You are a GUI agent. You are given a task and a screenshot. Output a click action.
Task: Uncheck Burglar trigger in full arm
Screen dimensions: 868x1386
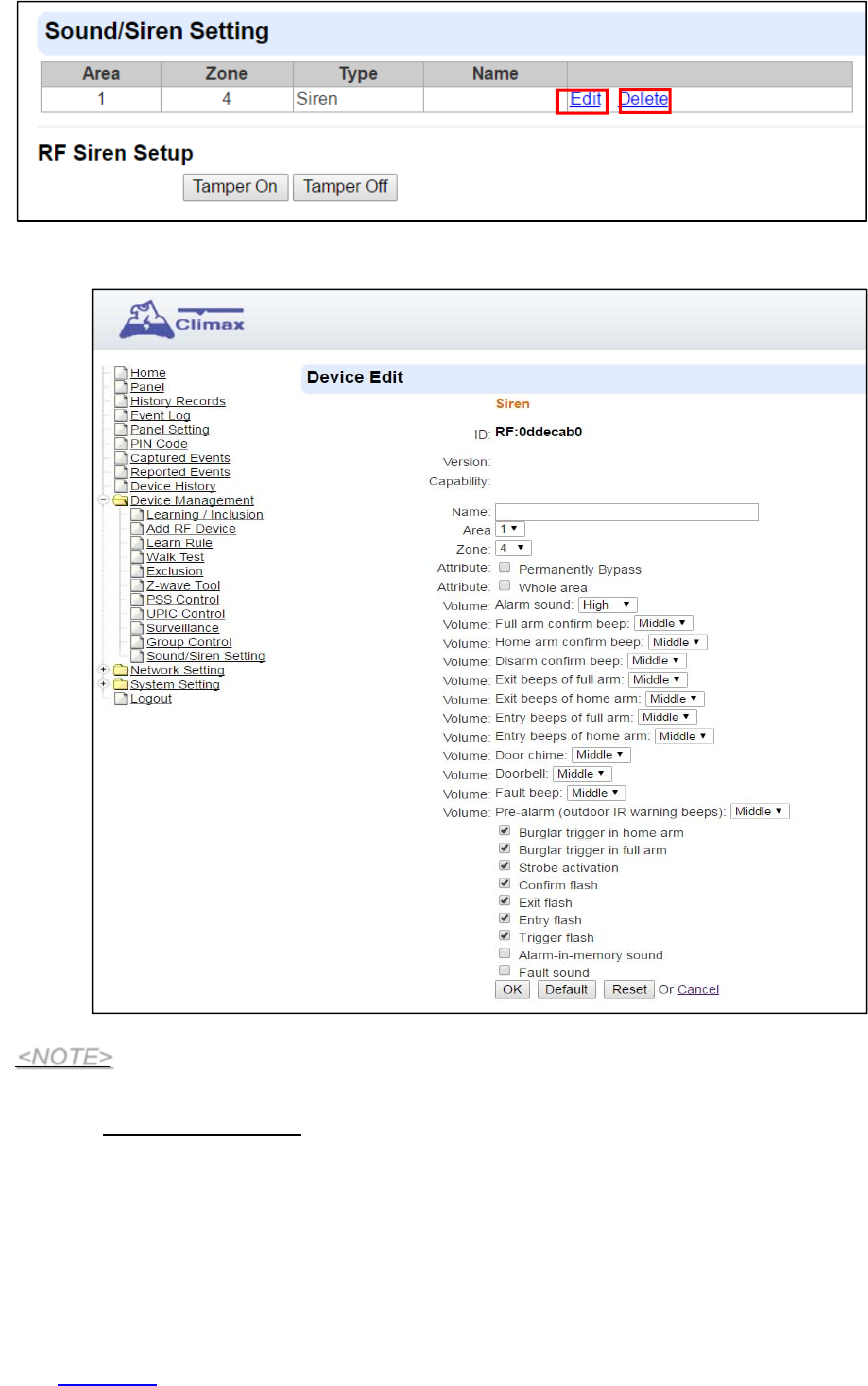(505, 848)
